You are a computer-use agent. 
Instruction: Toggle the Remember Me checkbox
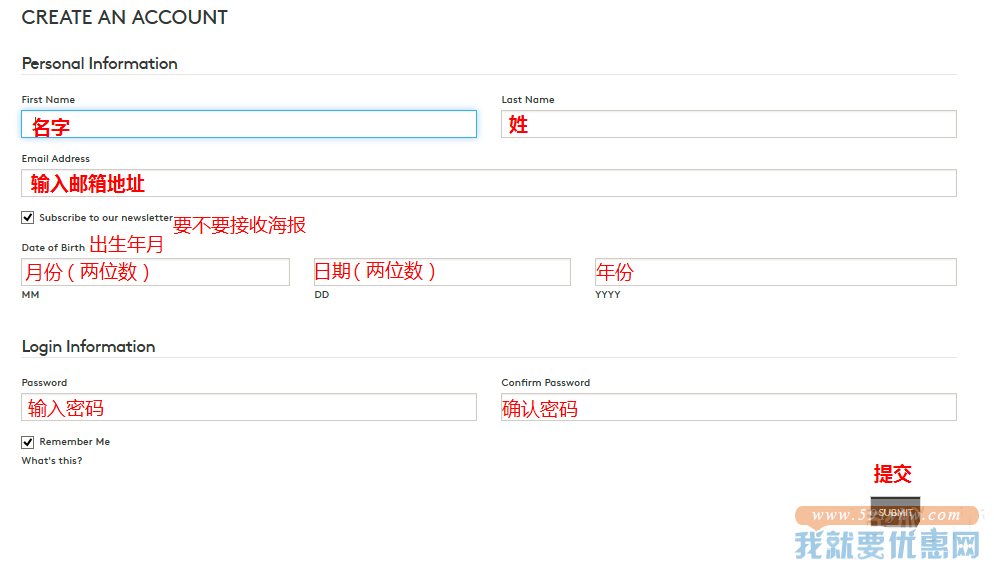point(27,442)
